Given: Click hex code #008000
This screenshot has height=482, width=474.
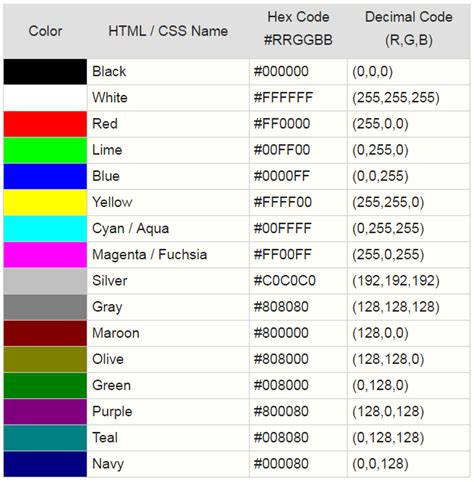Looking at the screenshot, I should [281, 385].
